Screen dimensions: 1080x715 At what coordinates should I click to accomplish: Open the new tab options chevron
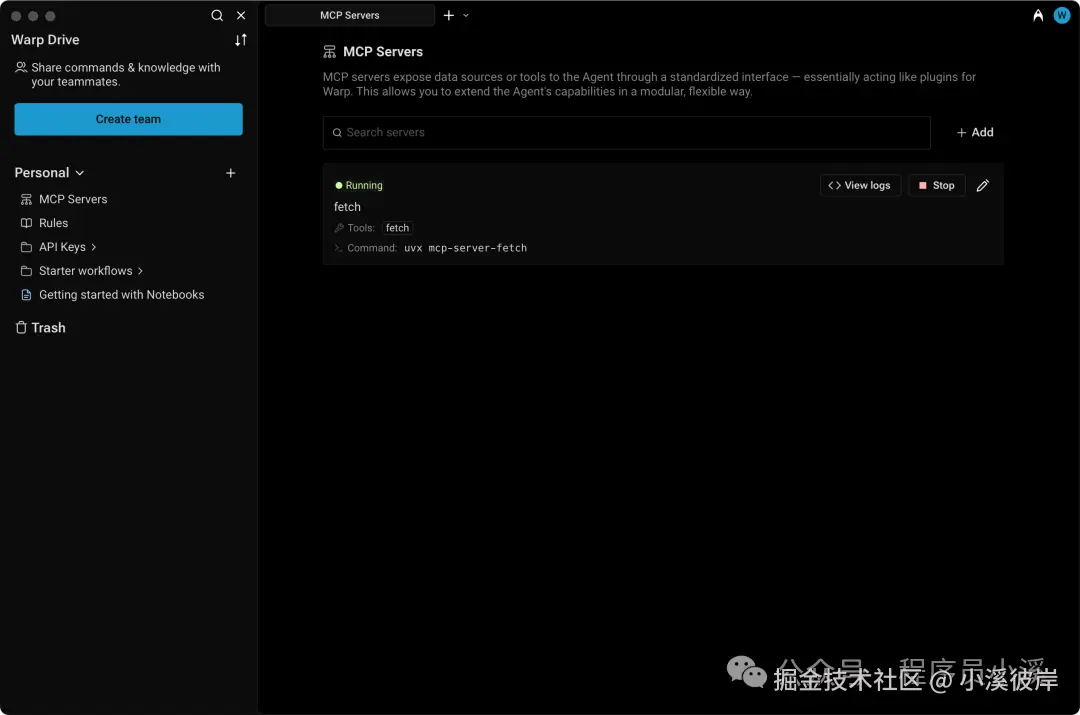[x=466, y=15]
